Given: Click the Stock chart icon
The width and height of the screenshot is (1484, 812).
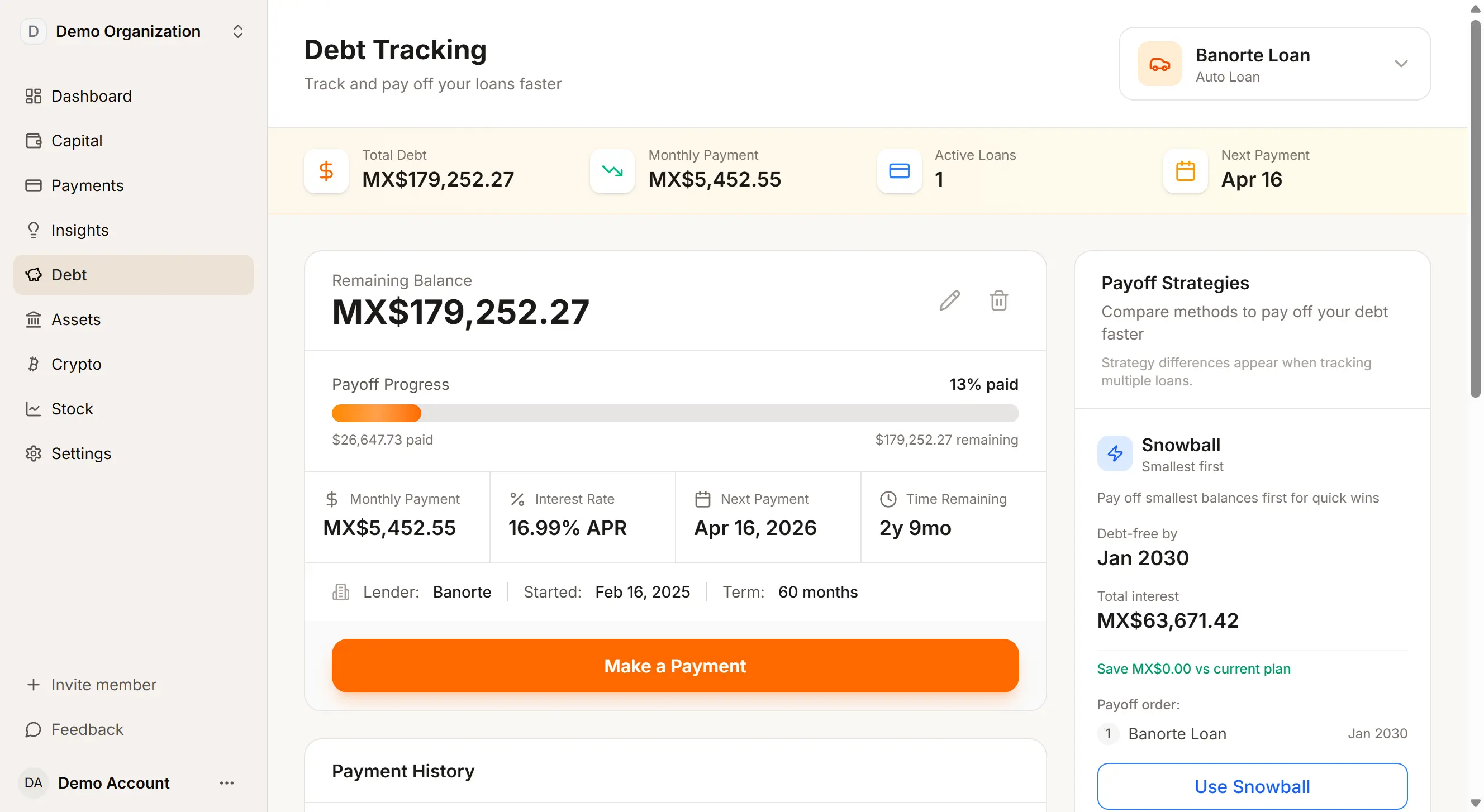Looking at the screenshot, I should (34, 409).
